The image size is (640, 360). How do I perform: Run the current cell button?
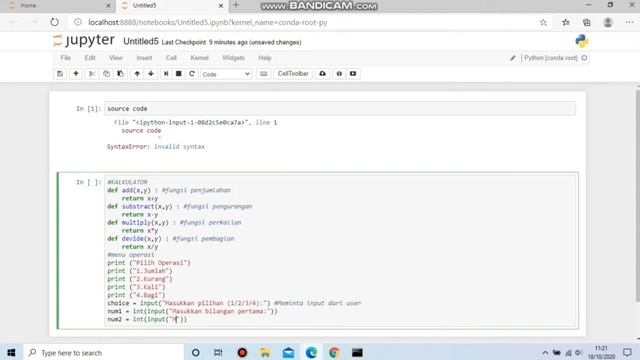(x=166, y=74)
